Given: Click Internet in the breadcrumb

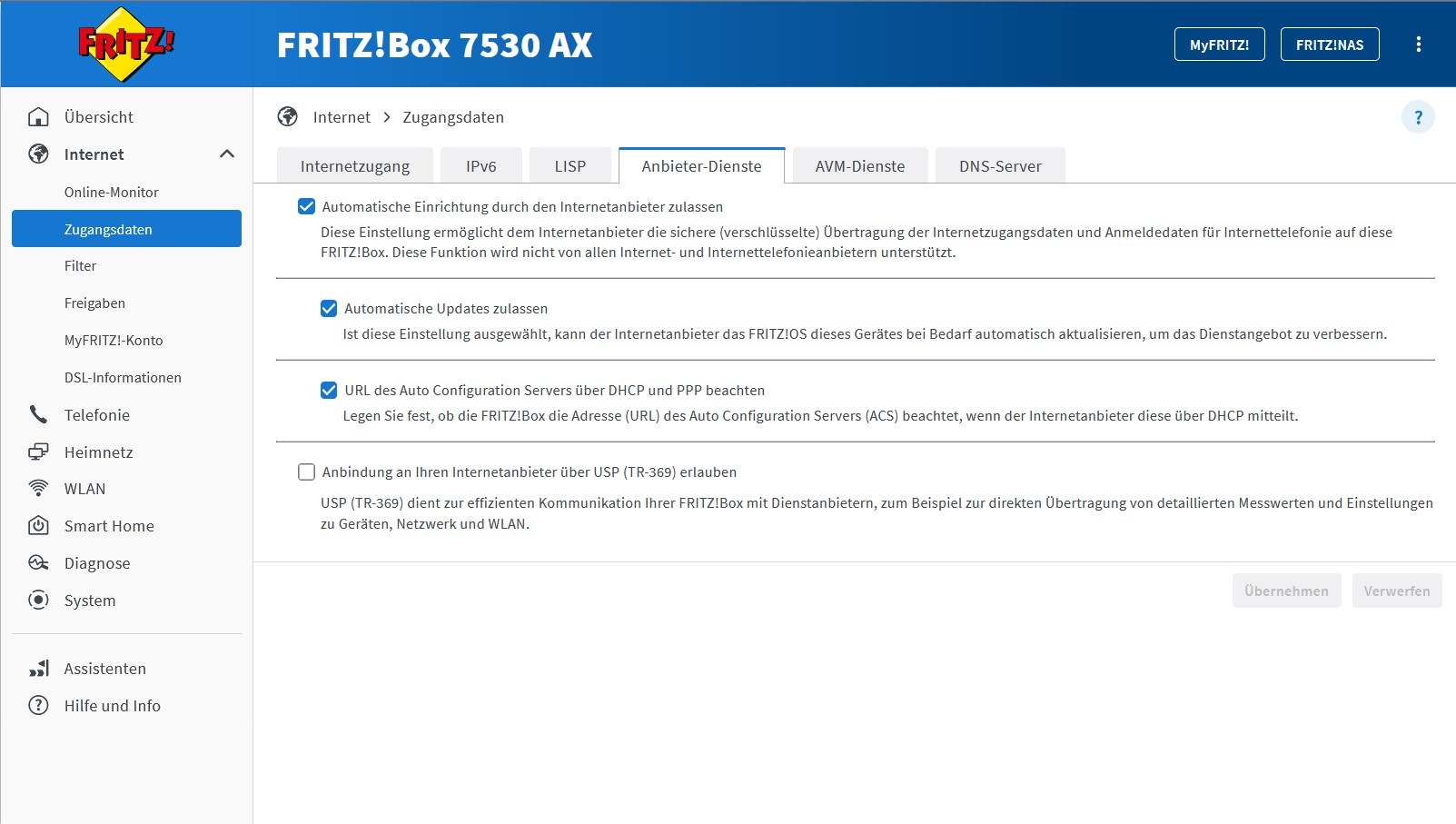Looking at the screenshot, I should click(x=342, y=117).
